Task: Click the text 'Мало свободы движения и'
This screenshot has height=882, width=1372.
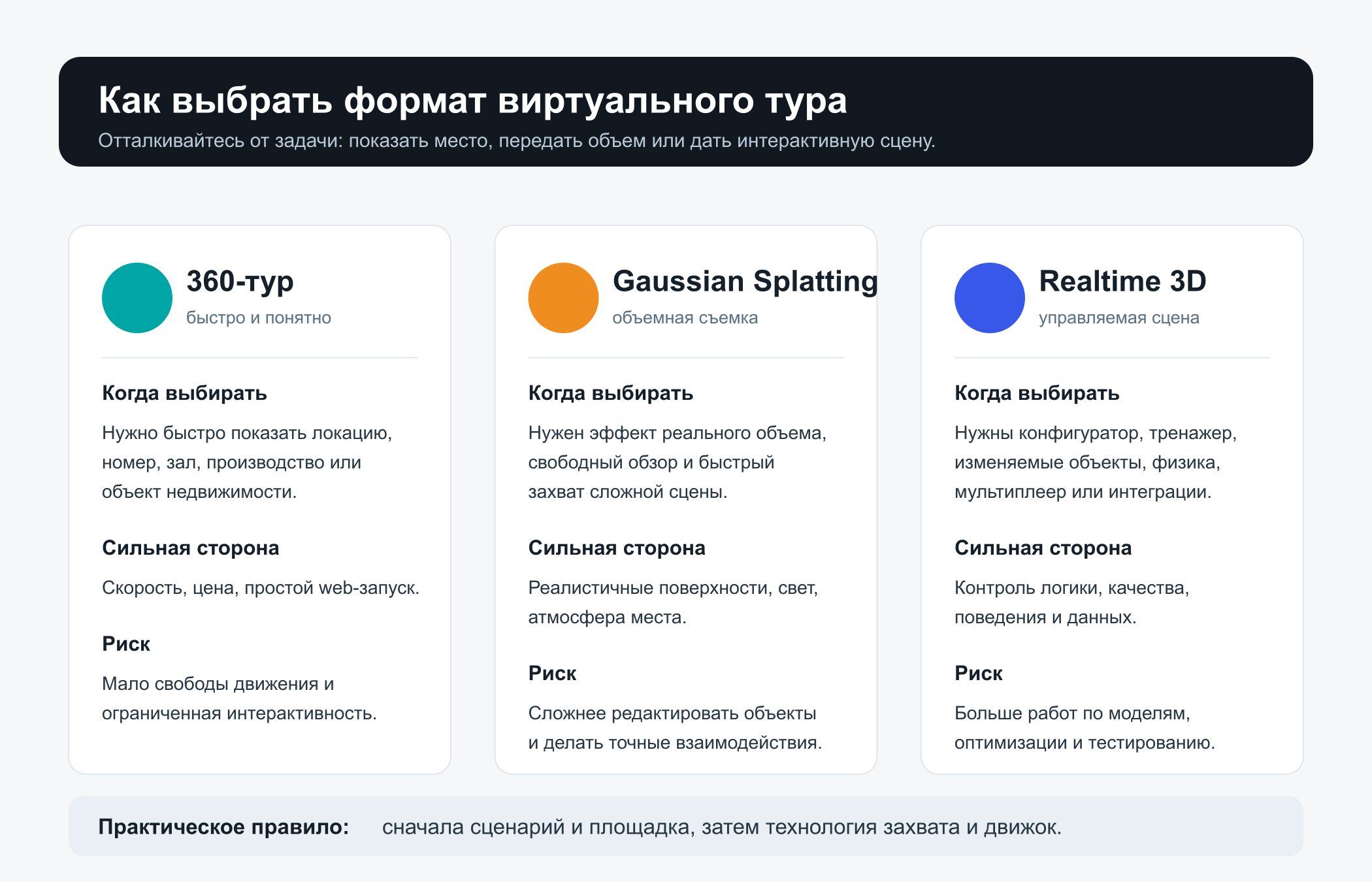Action: [218, 684]
